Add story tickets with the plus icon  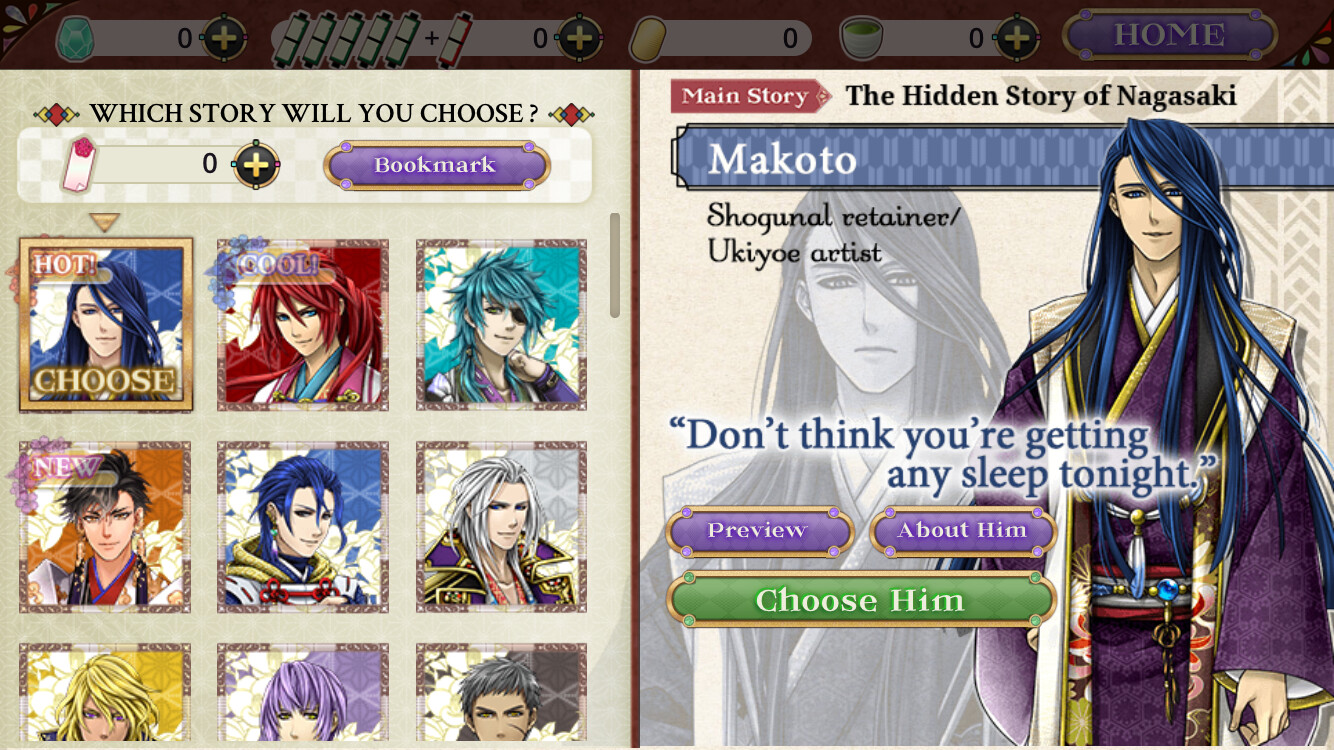tap(256, 165)
